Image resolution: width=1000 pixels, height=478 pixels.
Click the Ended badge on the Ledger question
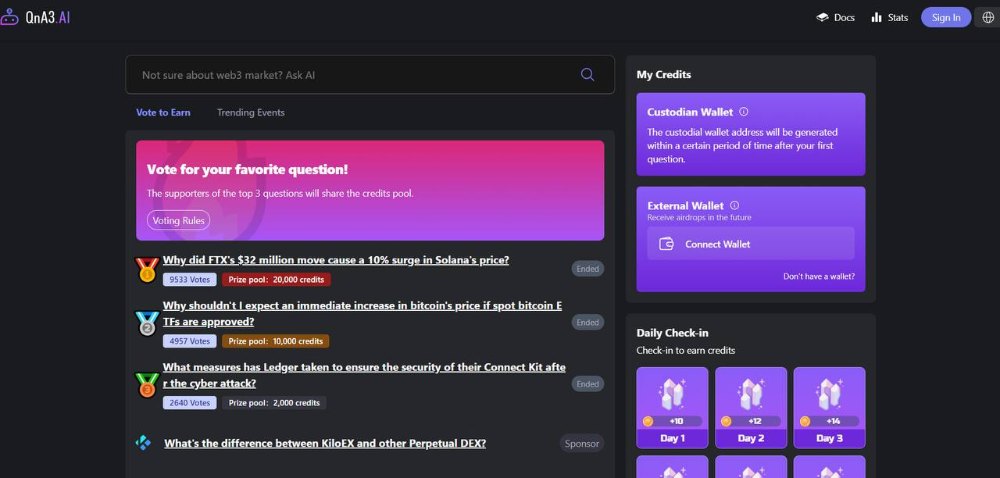point(587,384)
